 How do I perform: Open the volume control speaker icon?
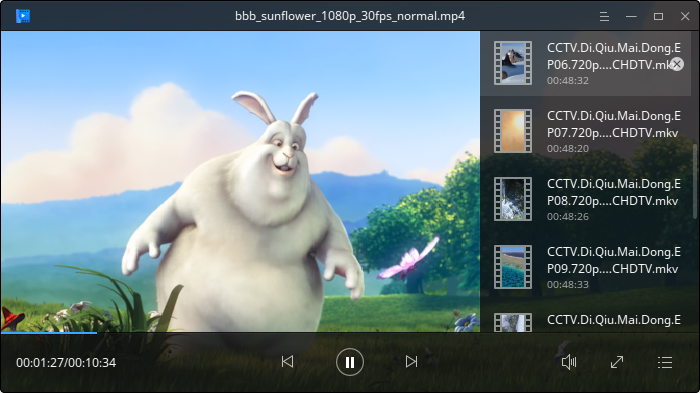[x=569, y=362]
